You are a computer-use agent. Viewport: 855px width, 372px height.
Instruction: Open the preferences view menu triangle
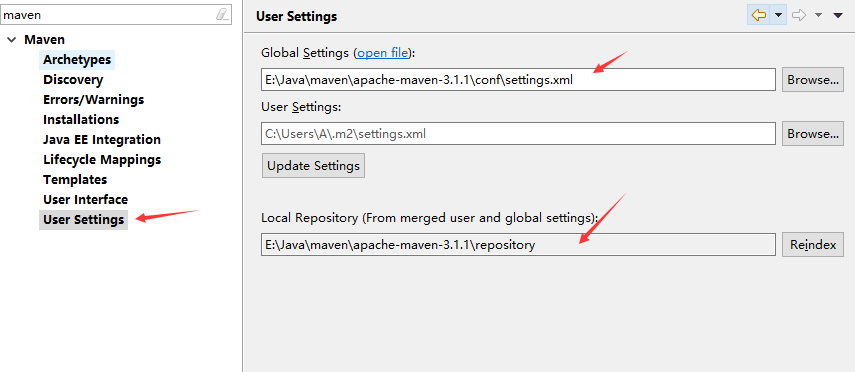[x=838, y=16]
